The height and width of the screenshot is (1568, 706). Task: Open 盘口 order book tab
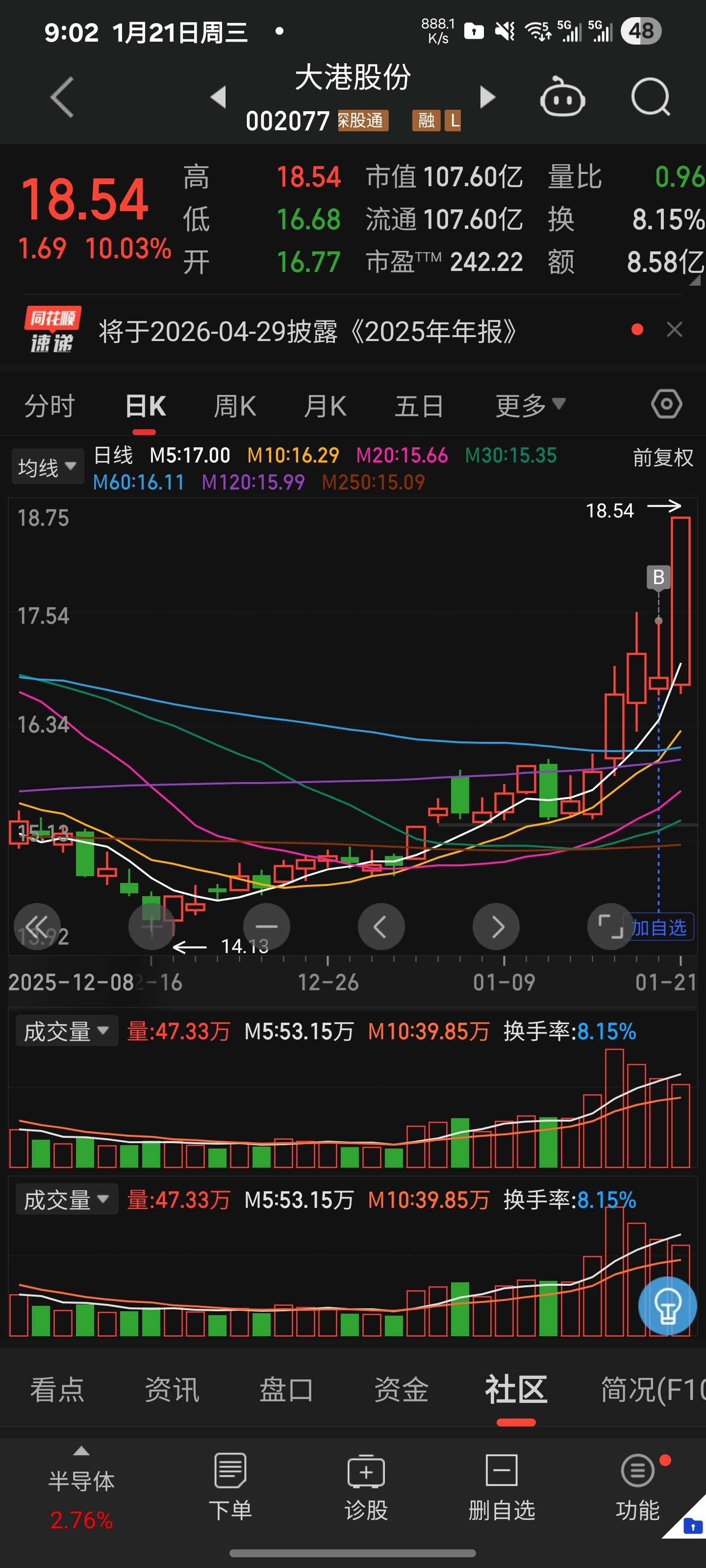tap(286, 1390)
